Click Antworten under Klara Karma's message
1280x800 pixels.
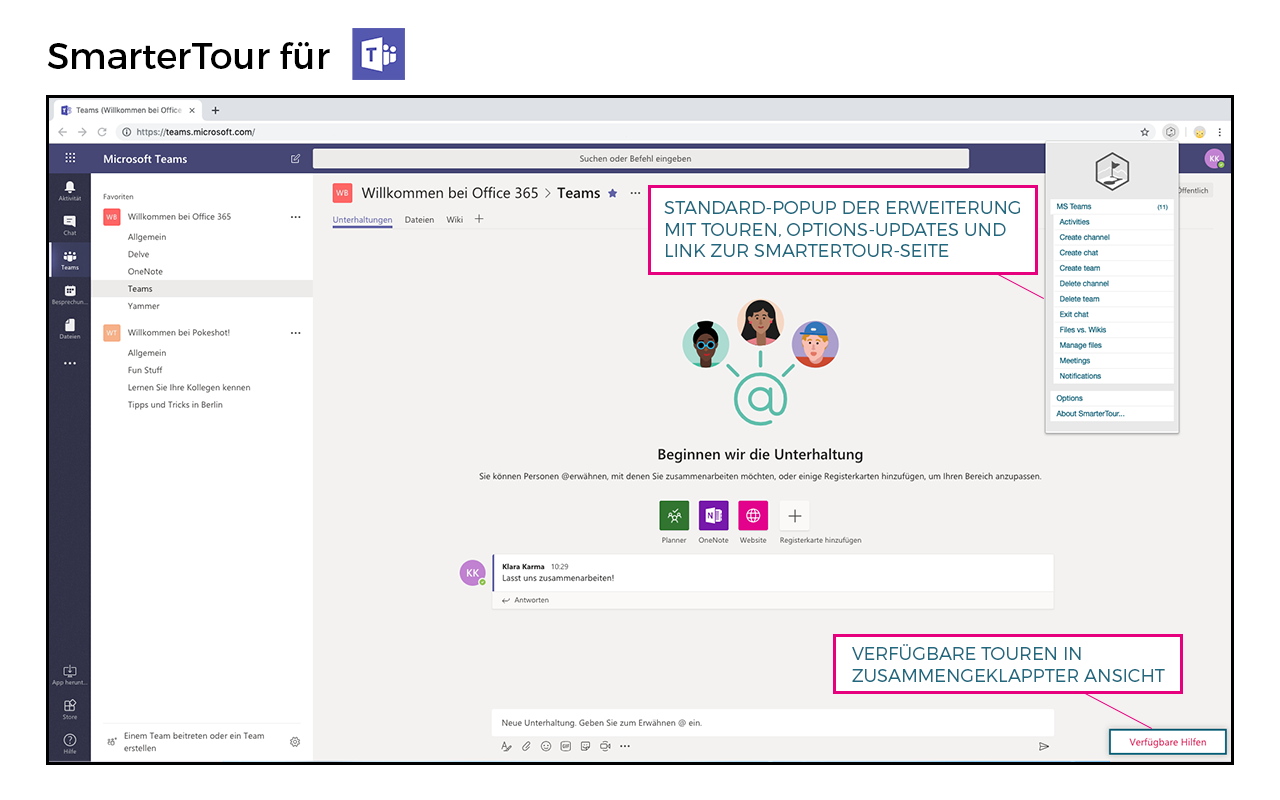pyautogui.click(x=525, y=600)
